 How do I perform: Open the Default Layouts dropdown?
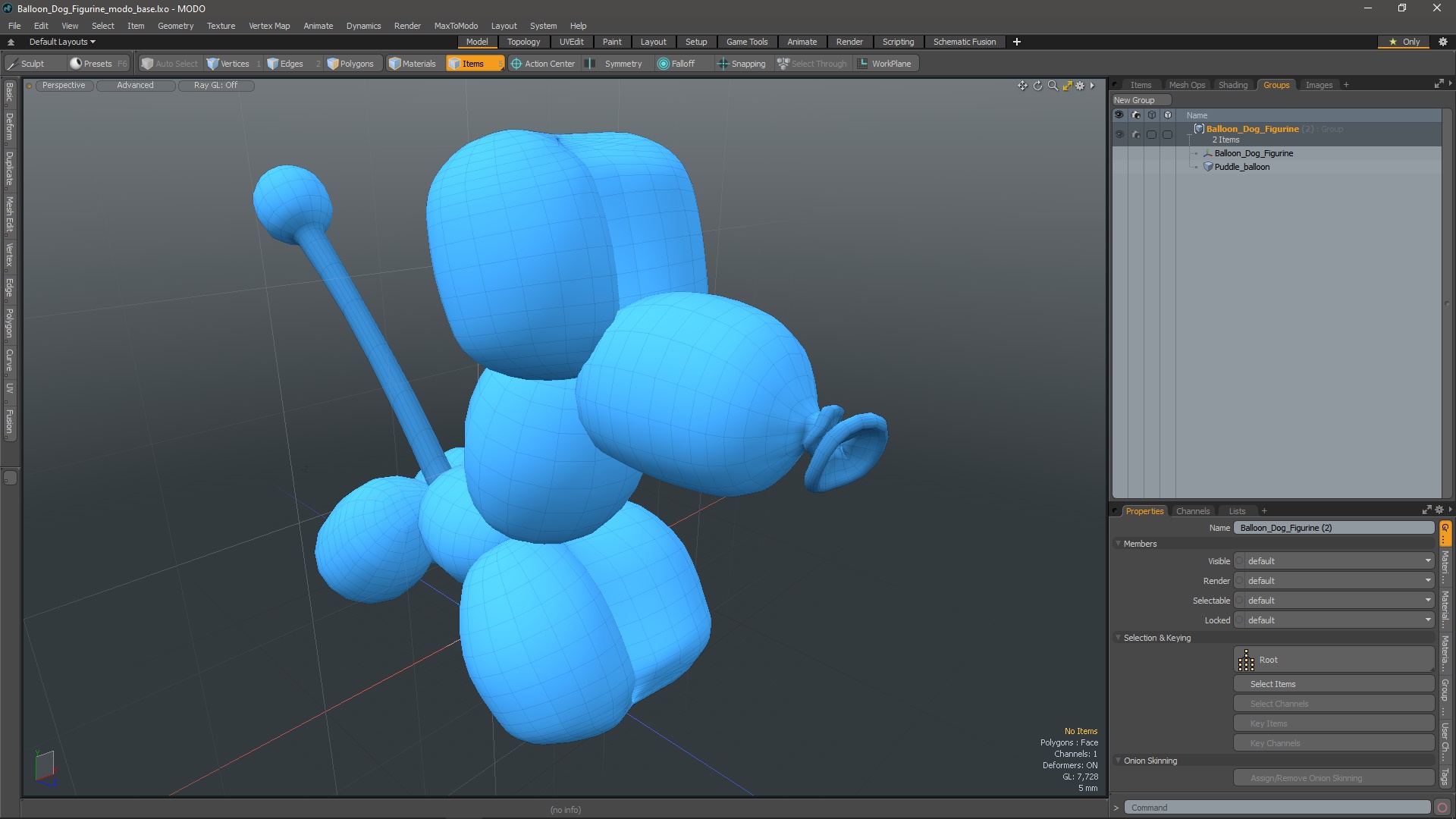62,42
